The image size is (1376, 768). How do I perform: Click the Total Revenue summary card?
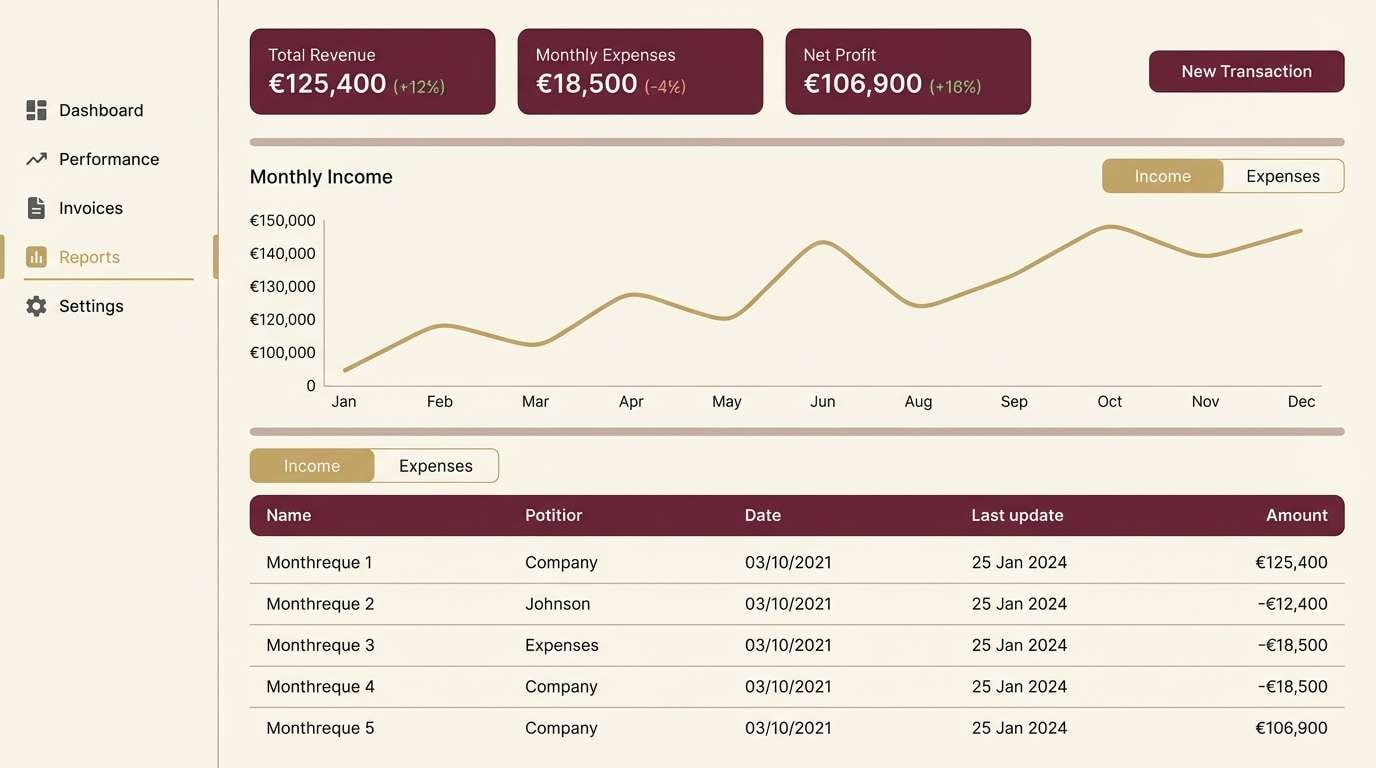coord(372,71)
